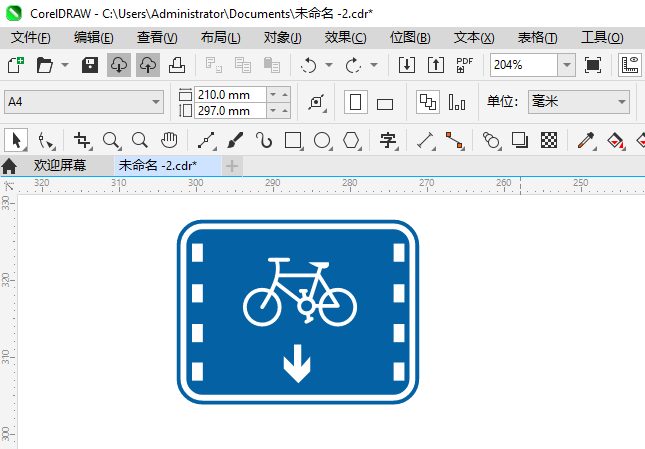Click the Paste clipboard icon
Viewport: 645px width, 449px height.
pyautogui.click(x=271, y=65)
